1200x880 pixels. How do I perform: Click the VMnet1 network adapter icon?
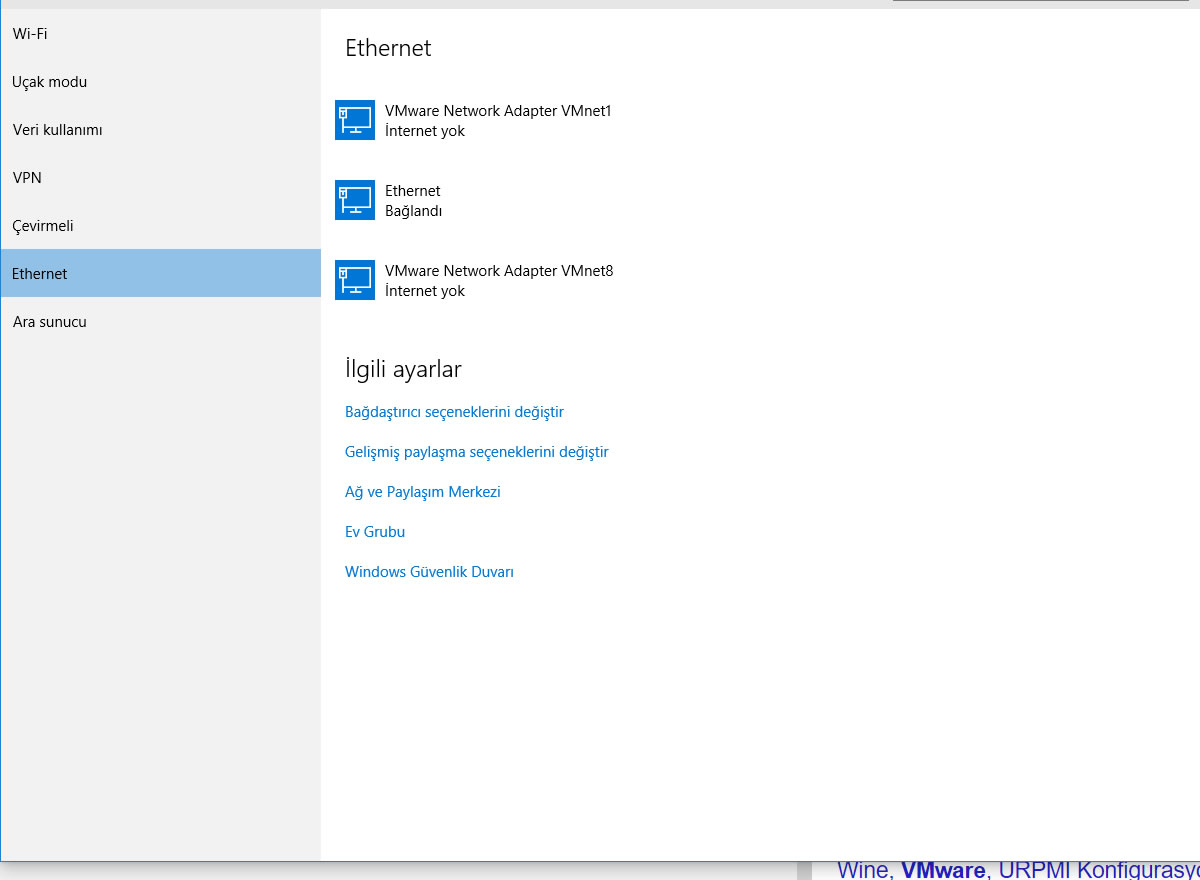click(355, 120)
